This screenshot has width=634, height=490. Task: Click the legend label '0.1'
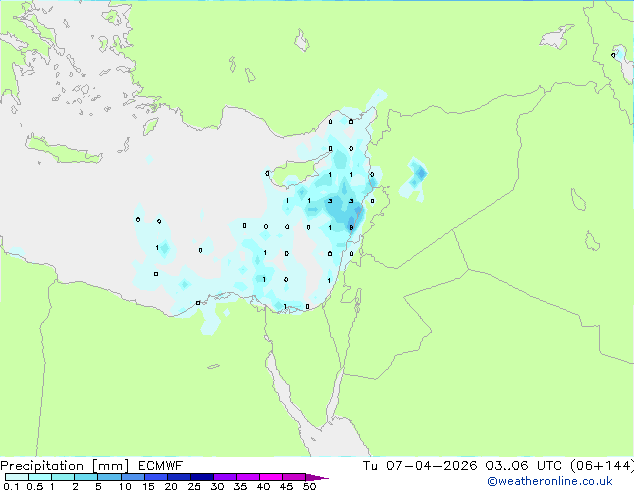click(11, 486)
